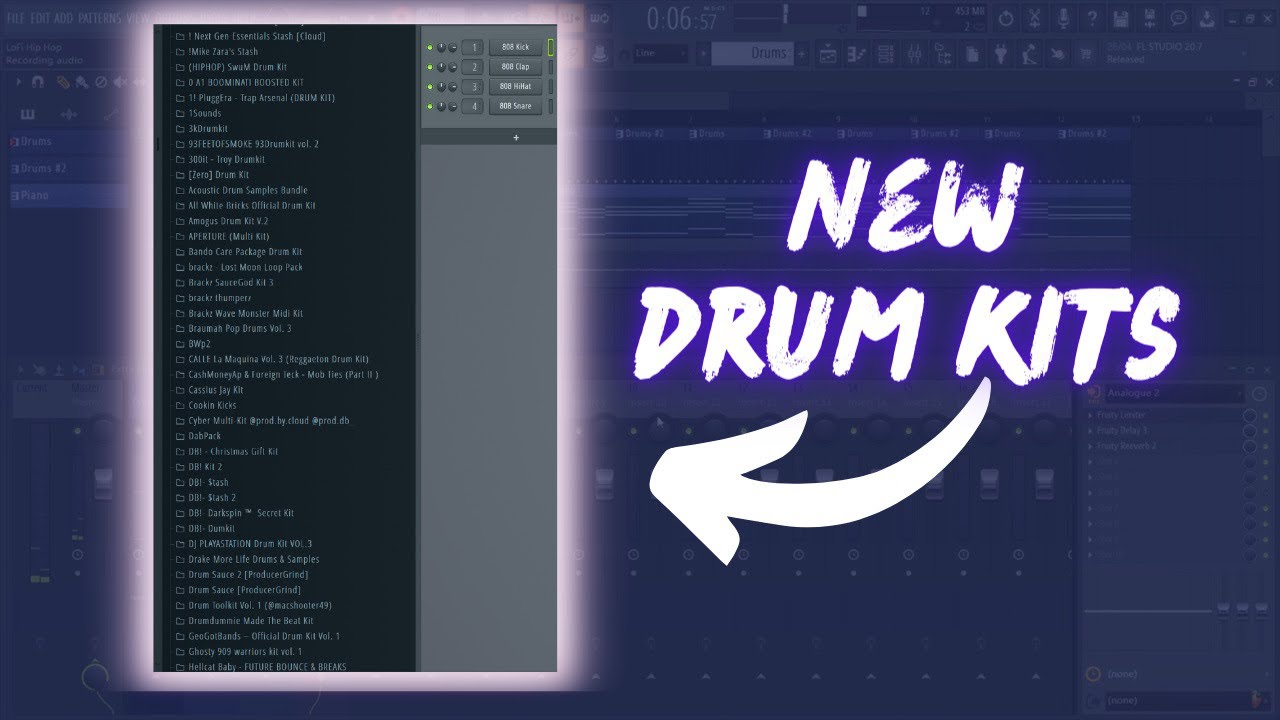The width and height of the screenshot is (1280, 720).
Task: Click the 808 Clap channel button
Action: point(516,67)
